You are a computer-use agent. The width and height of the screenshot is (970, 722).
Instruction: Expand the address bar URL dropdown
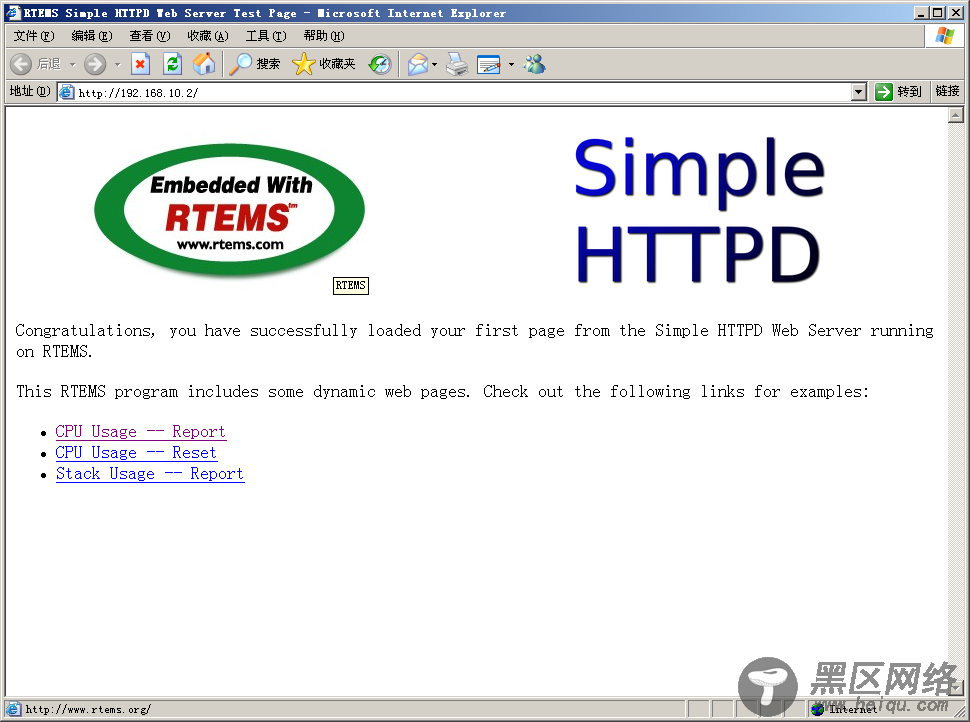coord(858,92)
